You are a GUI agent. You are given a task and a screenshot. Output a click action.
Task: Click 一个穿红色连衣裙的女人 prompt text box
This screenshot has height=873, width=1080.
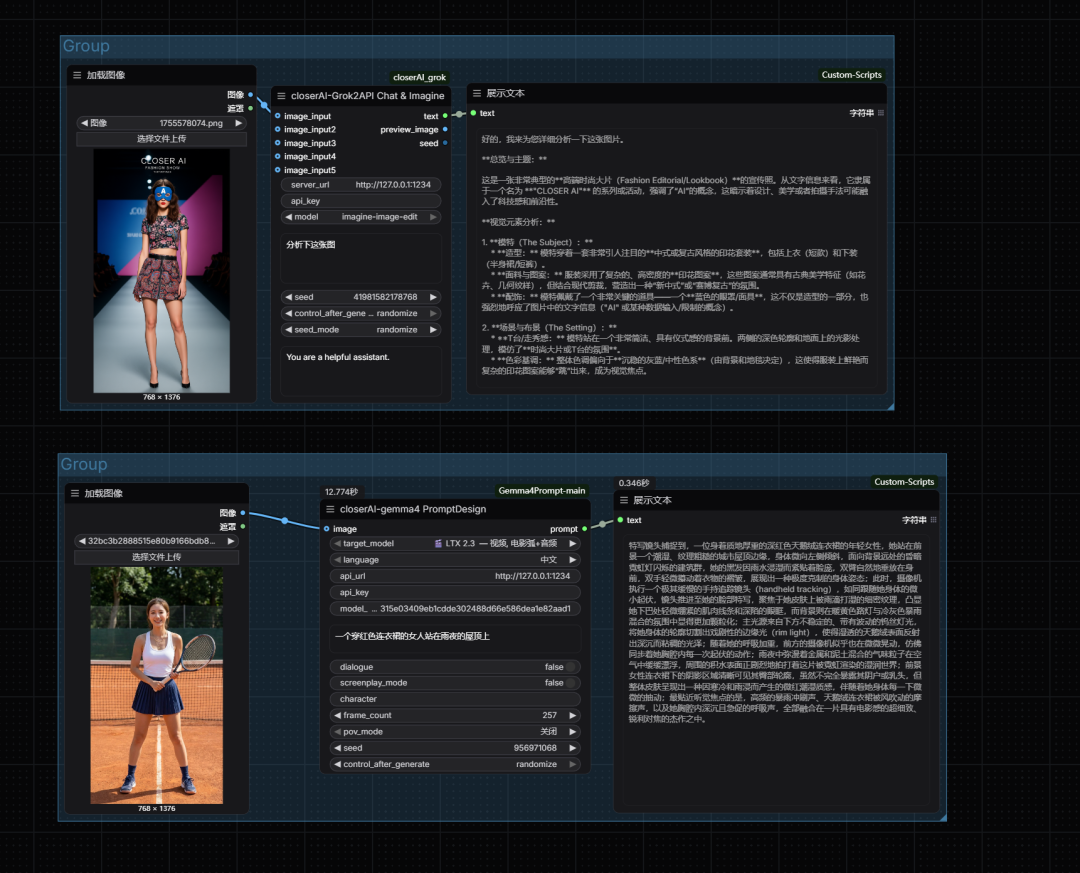455,638
